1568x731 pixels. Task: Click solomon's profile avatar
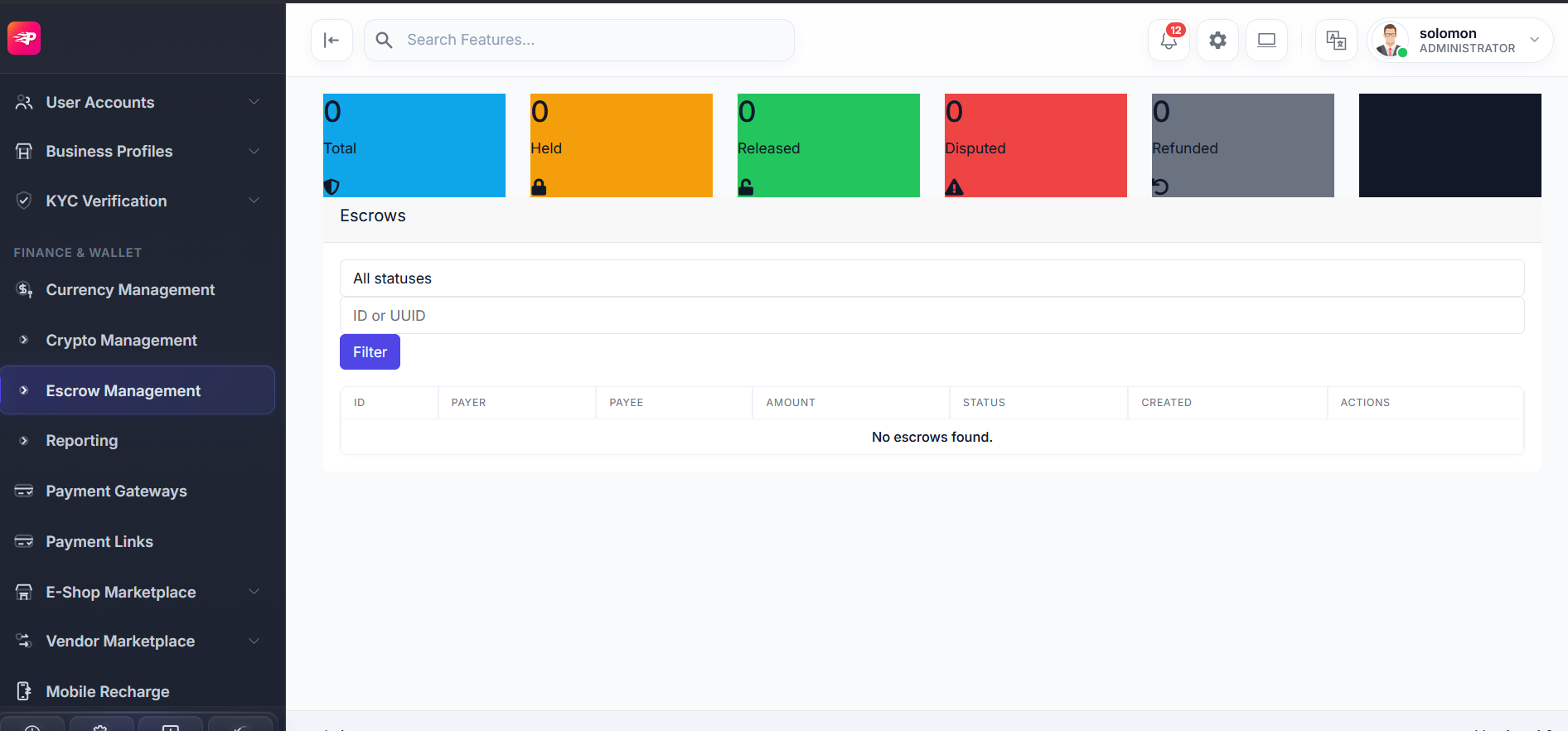[x=1391, y=40]
